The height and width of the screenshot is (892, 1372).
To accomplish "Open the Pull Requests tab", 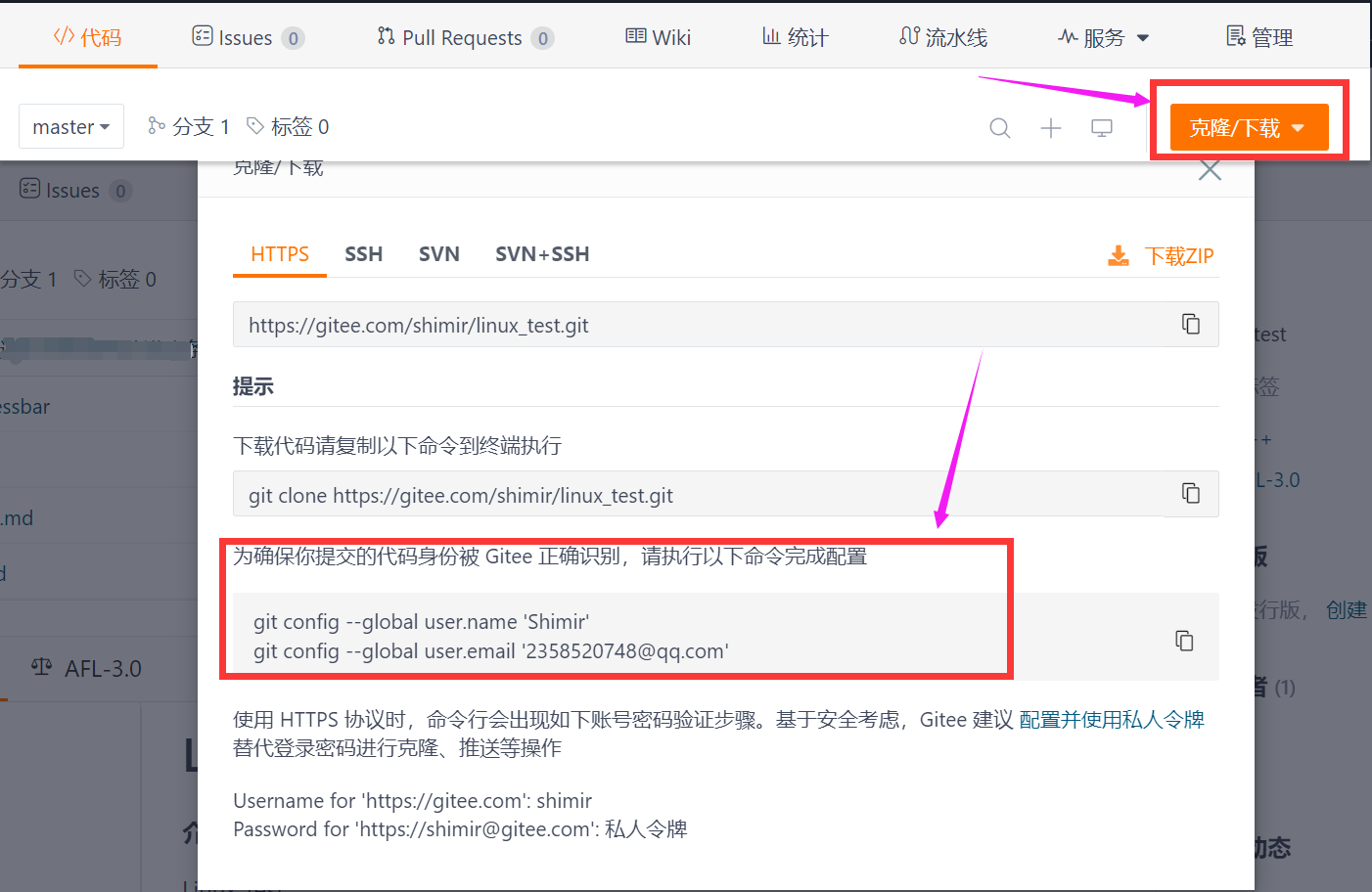I will point(466,37).
